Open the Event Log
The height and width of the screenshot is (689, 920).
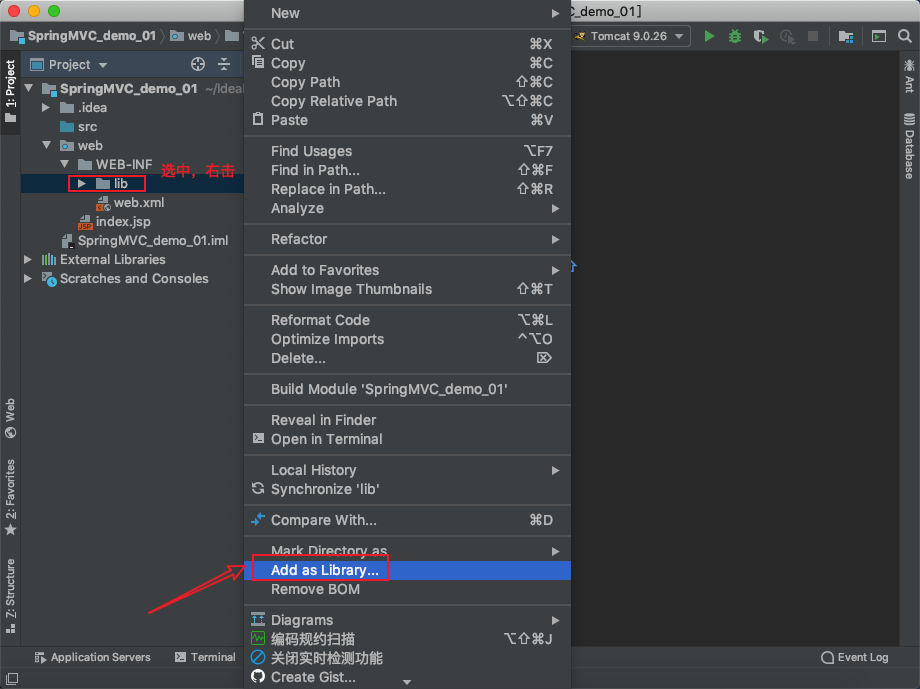tap(855, 657)
